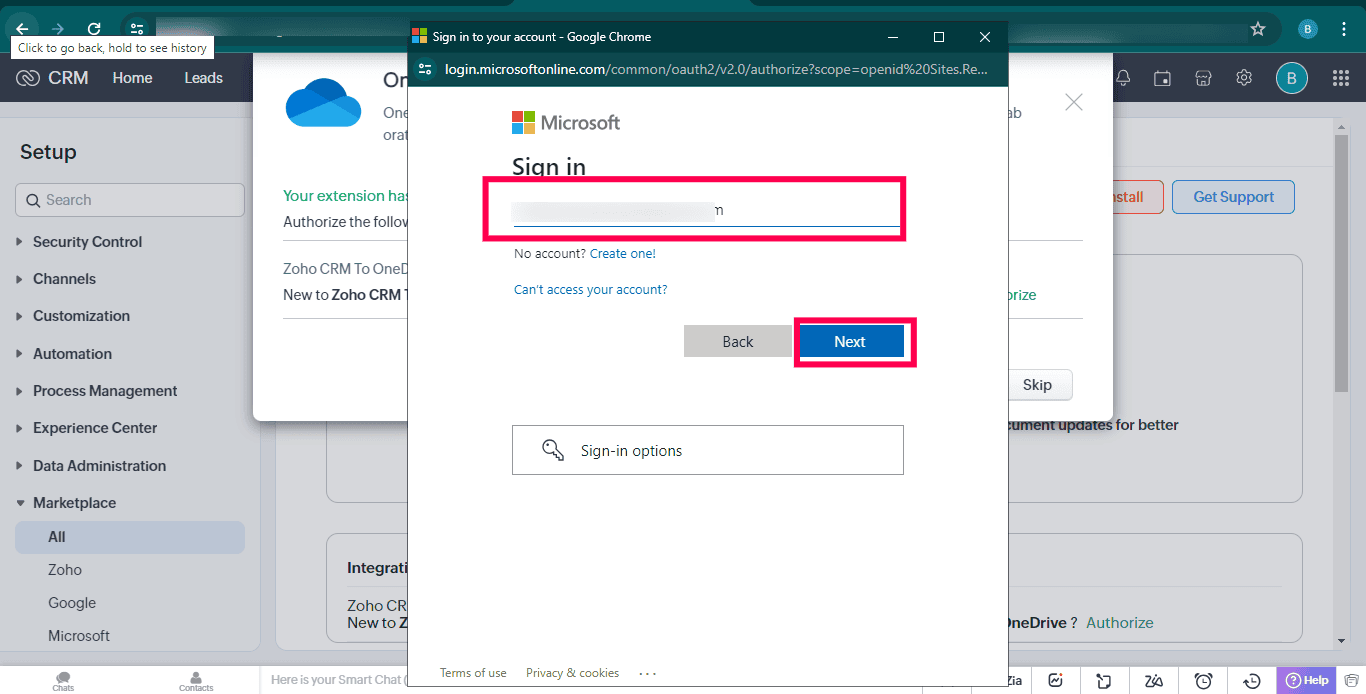The height and width of the screenshot is (694, 1366).
Task: Click the site info icon in popup address bar
Action: 425,69
